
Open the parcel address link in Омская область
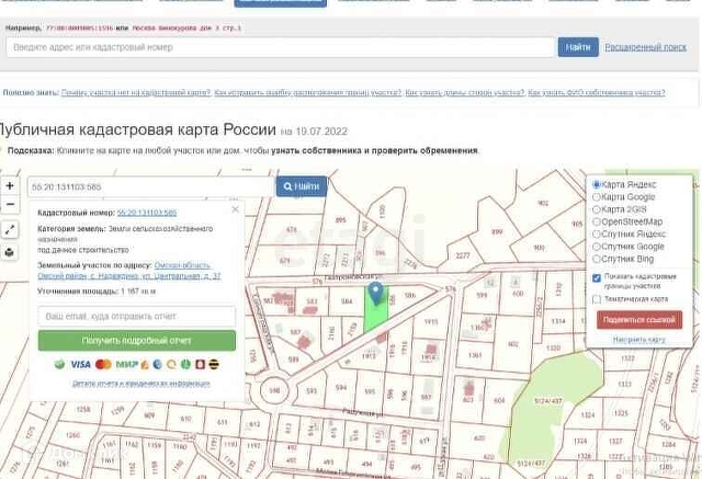pyautogui.click(x=129, y=271)
